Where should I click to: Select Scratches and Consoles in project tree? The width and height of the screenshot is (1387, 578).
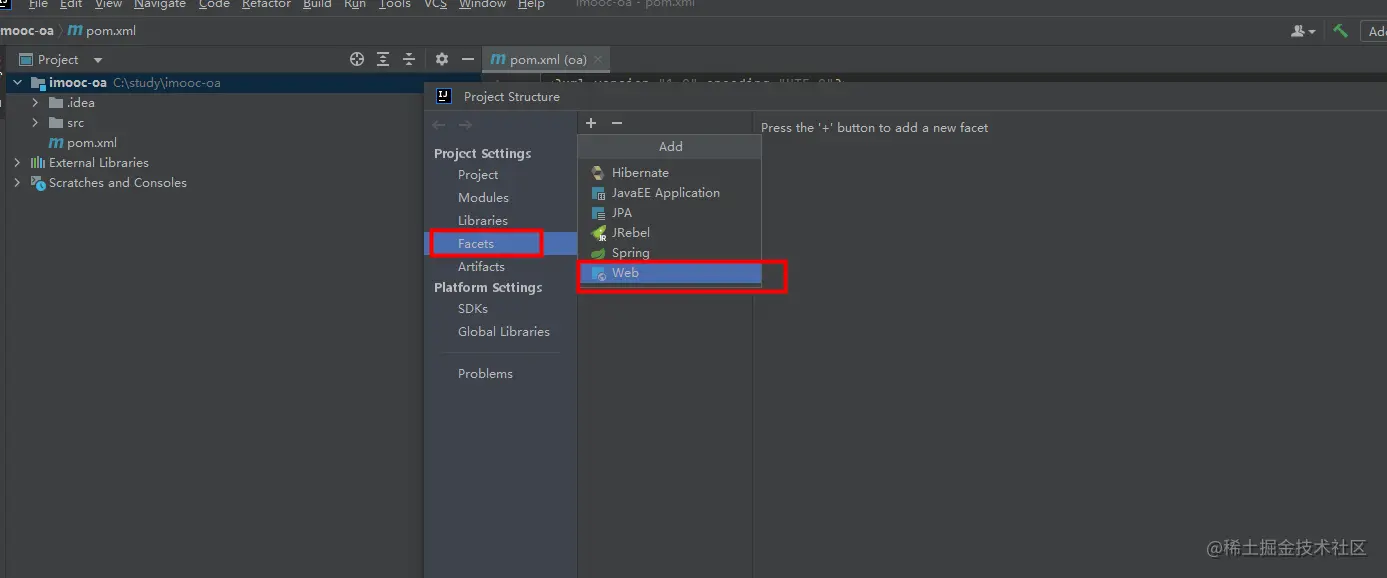109,183
